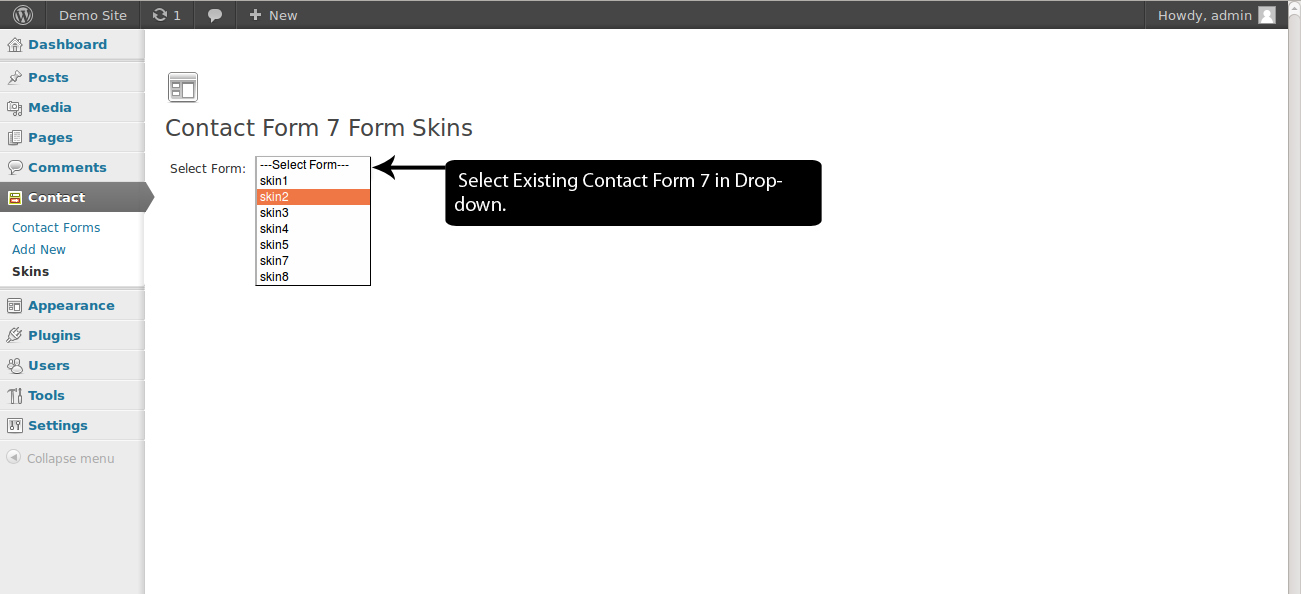Open the comments bubble icon in toolbar
Screen dimensions: 1301x594
(x=214, y=15)
